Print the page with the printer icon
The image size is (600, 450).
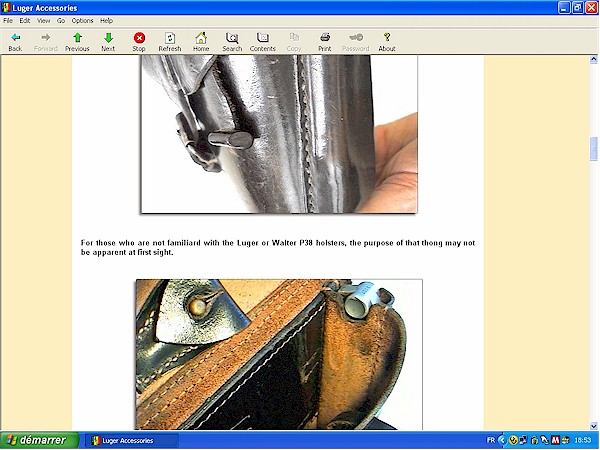[325, 37]
